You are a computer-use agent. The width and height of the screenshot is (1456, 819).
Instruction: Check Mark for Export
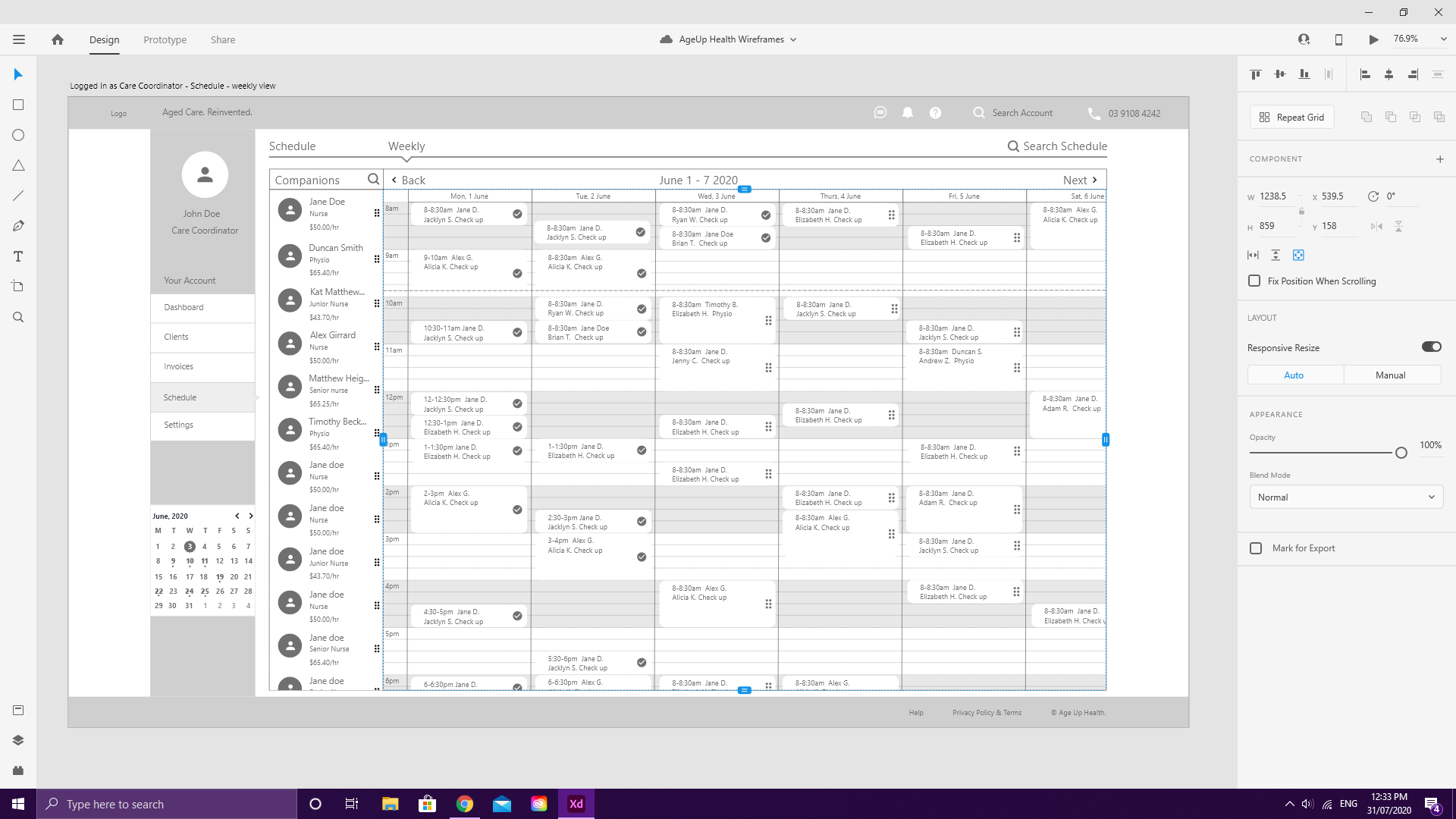click(x=1256, y=548)
